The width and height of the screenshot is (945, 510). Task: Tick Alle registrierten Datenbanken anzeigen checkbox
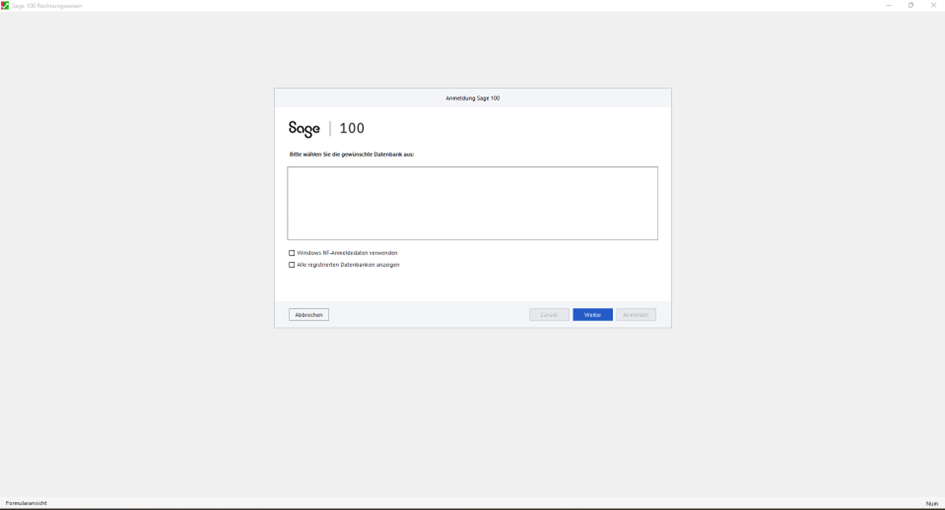pyautogui.click(x=292, y=265)
